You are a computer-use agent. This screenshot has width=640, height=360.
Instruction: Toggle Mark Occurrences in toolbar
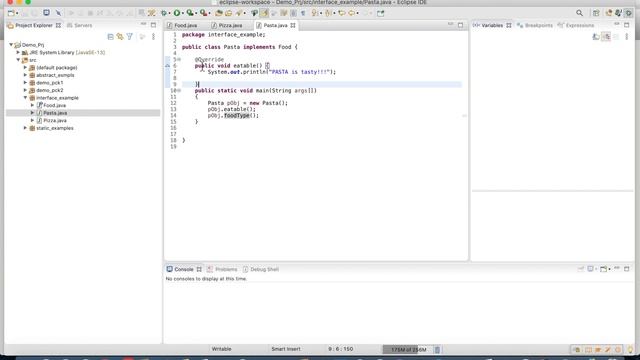click(x=264, y=13)
